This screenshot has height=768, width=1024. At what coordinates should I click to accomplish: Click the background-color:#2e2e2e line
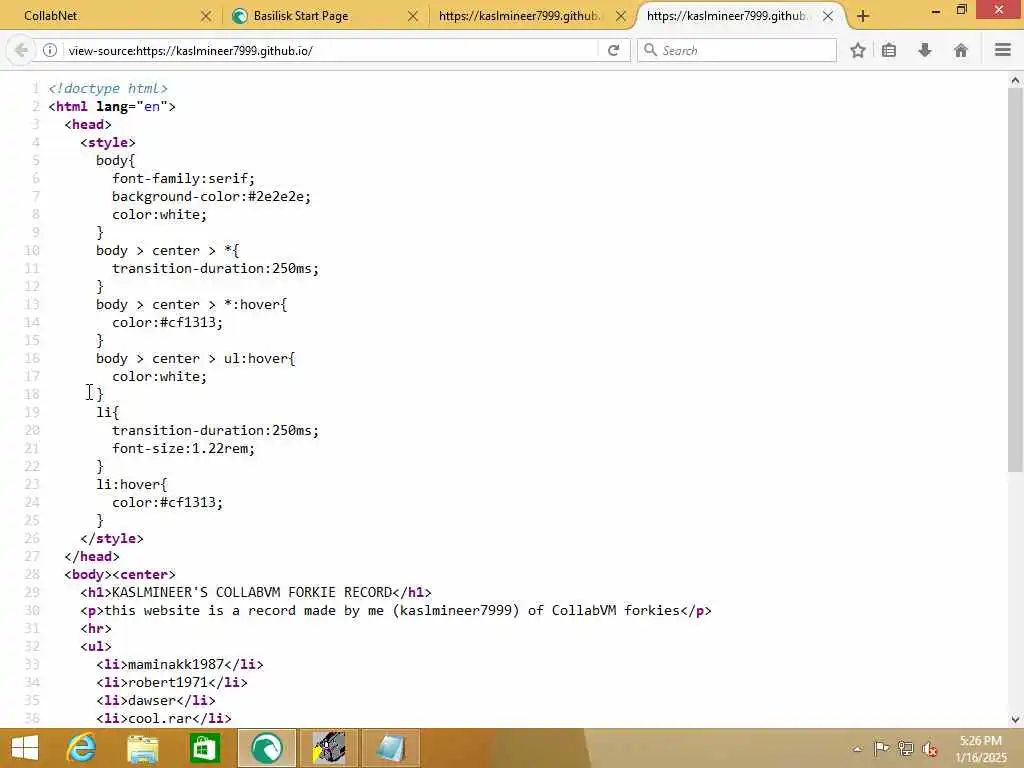211,197
